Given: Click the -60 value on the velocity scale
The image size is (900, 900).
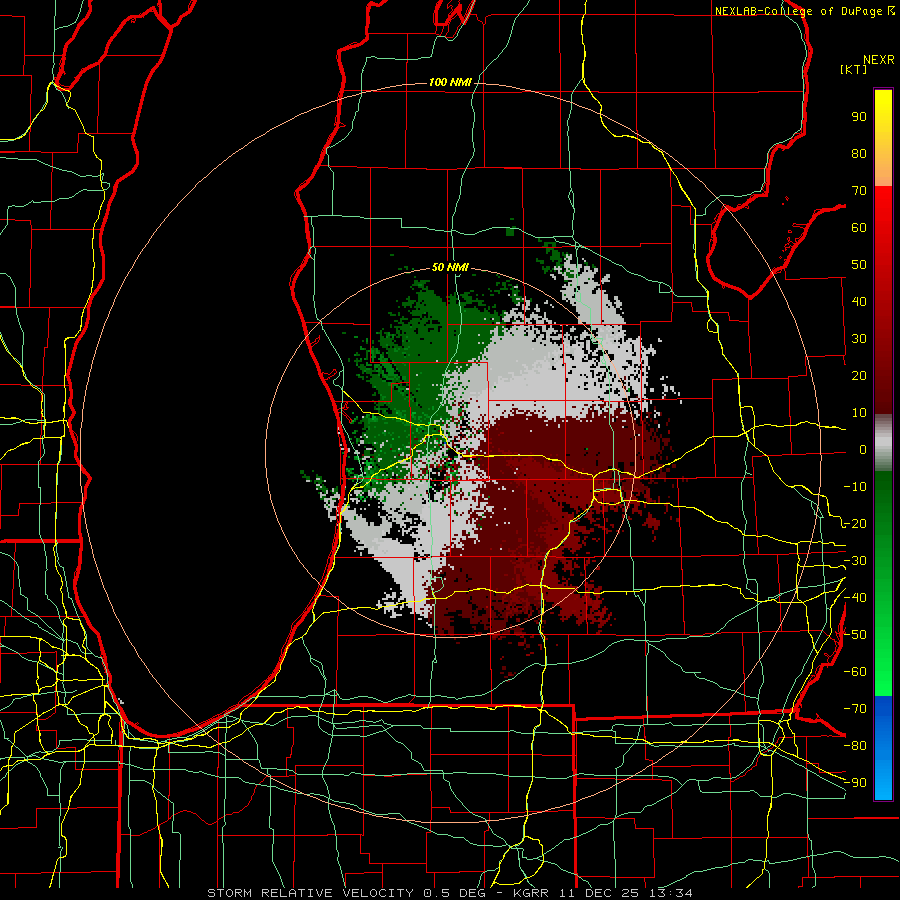Looking at the screenshot, I should click(855, 672).
